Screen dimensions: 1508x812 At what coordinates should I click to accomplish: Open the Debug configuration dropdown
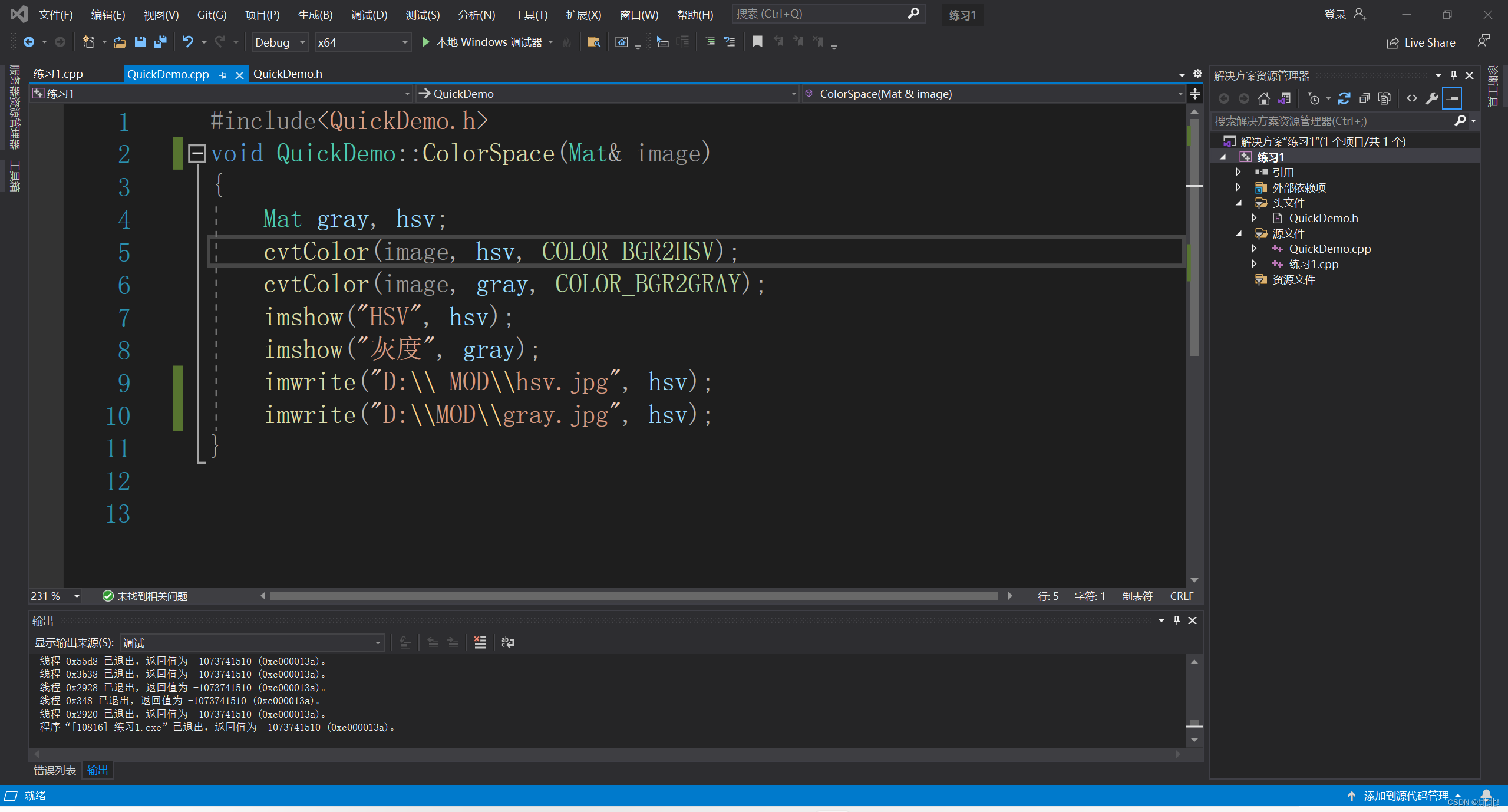point(302,42)
